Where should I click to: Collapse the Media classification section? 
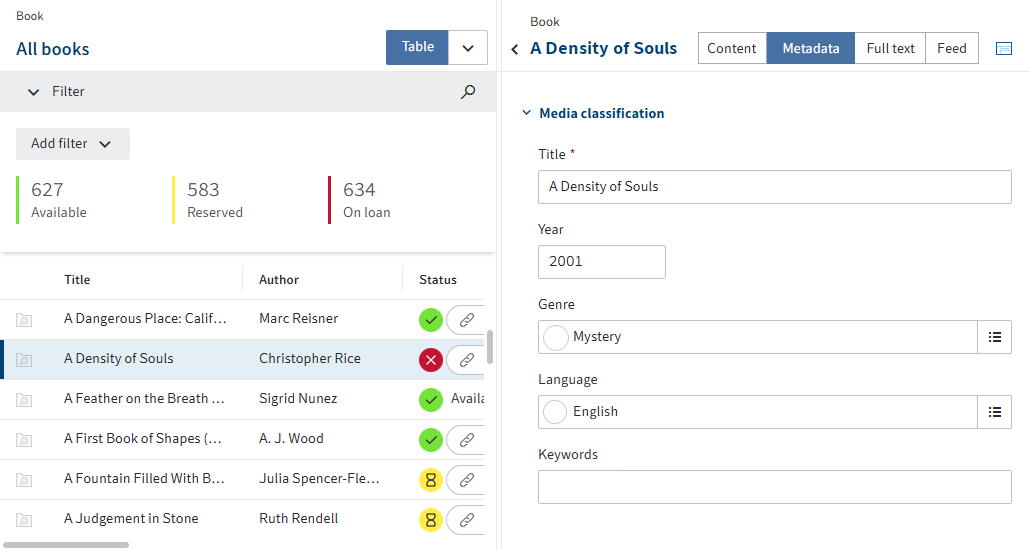pyautogui.click(x=527, y=114)
